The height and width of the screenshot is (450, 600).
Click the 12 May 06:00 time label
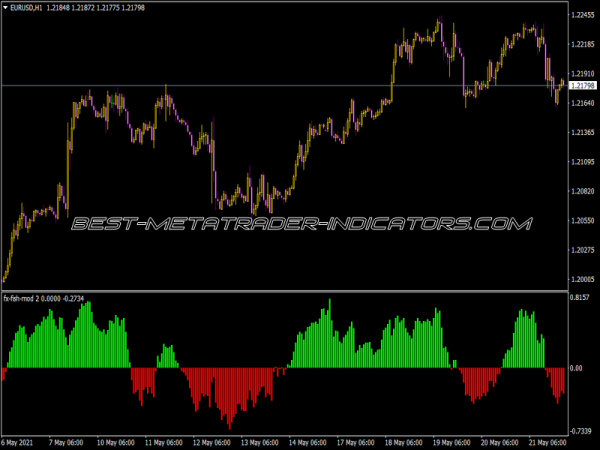(212, 443)
